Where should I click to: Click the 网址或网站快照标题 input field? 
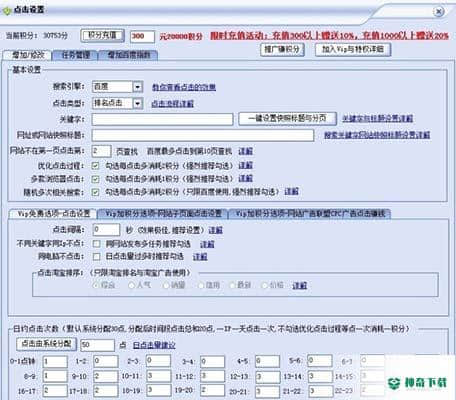click(x=203, y=135)
